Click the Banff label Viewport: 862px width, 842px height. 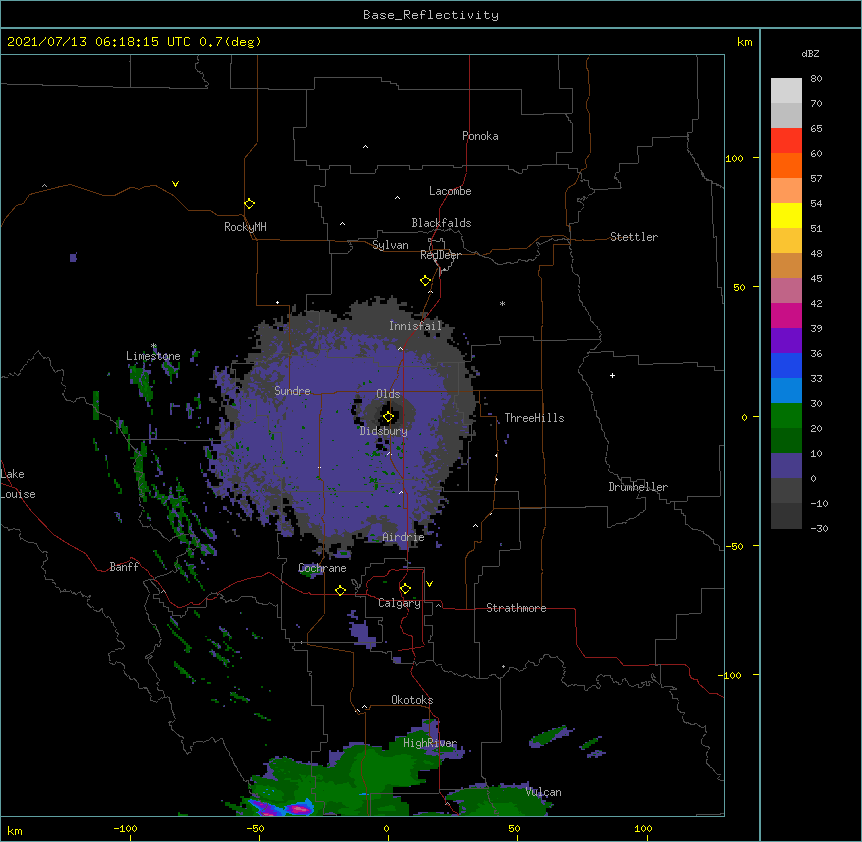(124, 567)
